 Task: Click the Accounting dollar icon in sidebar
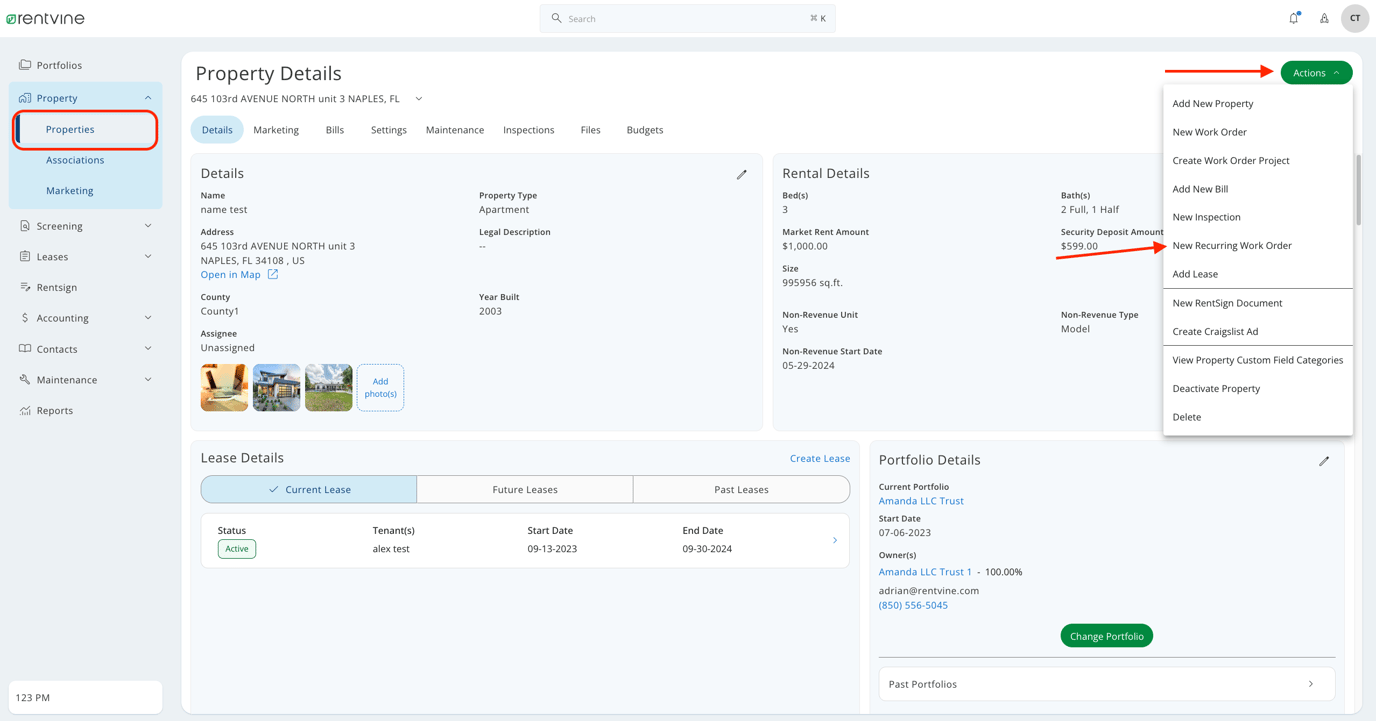click(24, 317)
